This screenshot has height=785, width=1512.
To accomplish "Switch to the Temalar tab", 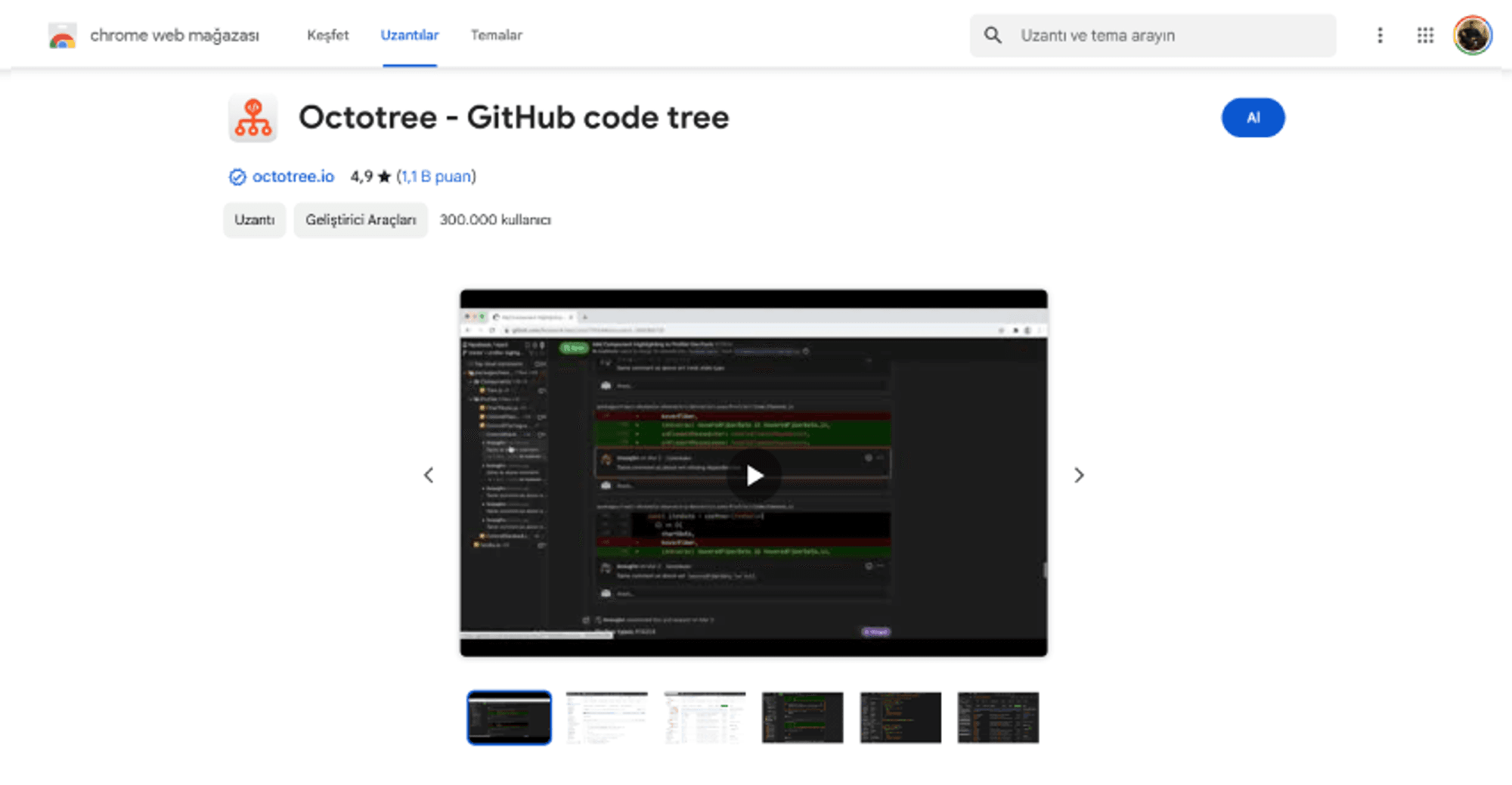I will (x=496, y=36).
